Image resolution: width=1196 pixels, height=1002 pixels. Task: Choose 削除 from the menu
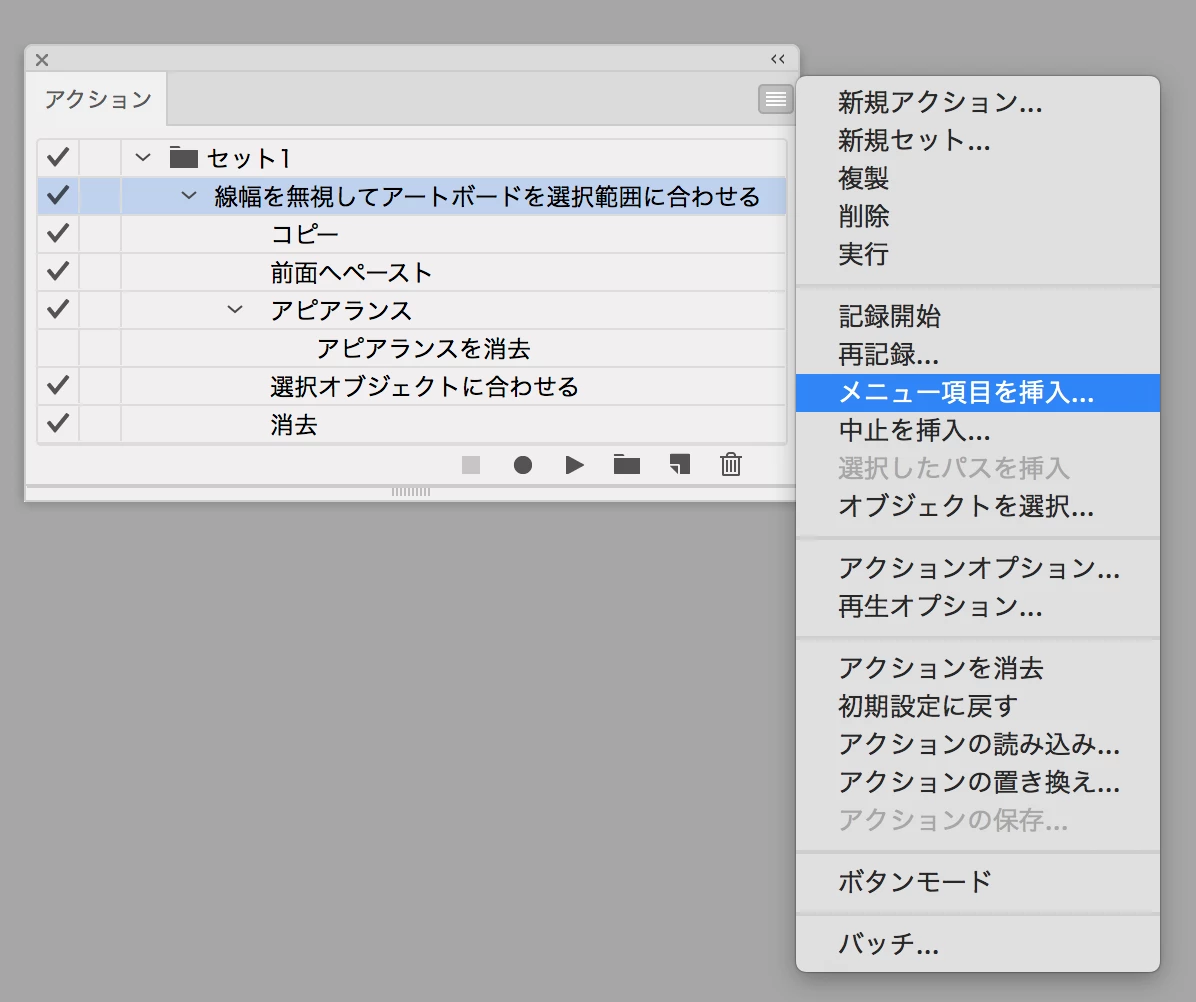[x=978, y=217]
